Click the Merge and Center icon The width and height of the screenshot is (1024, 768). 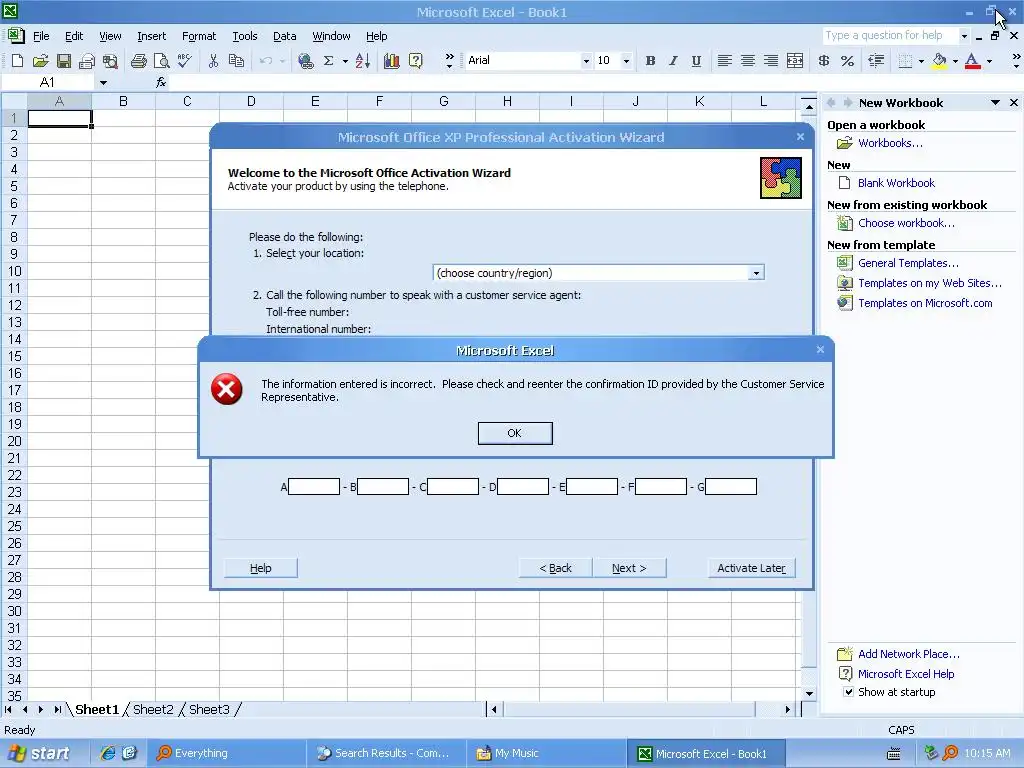795,61
